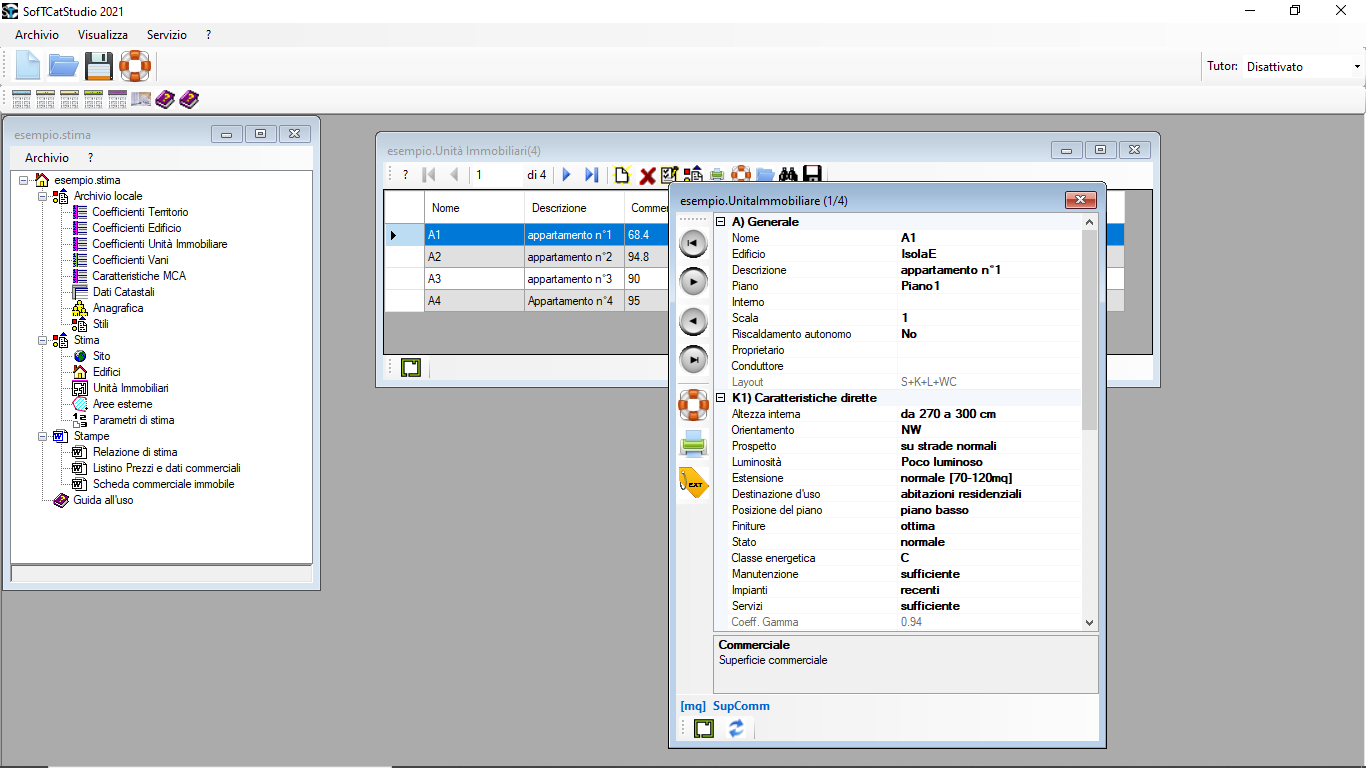
Task: Click the Descrizione column header
Action: pos(574,208)
